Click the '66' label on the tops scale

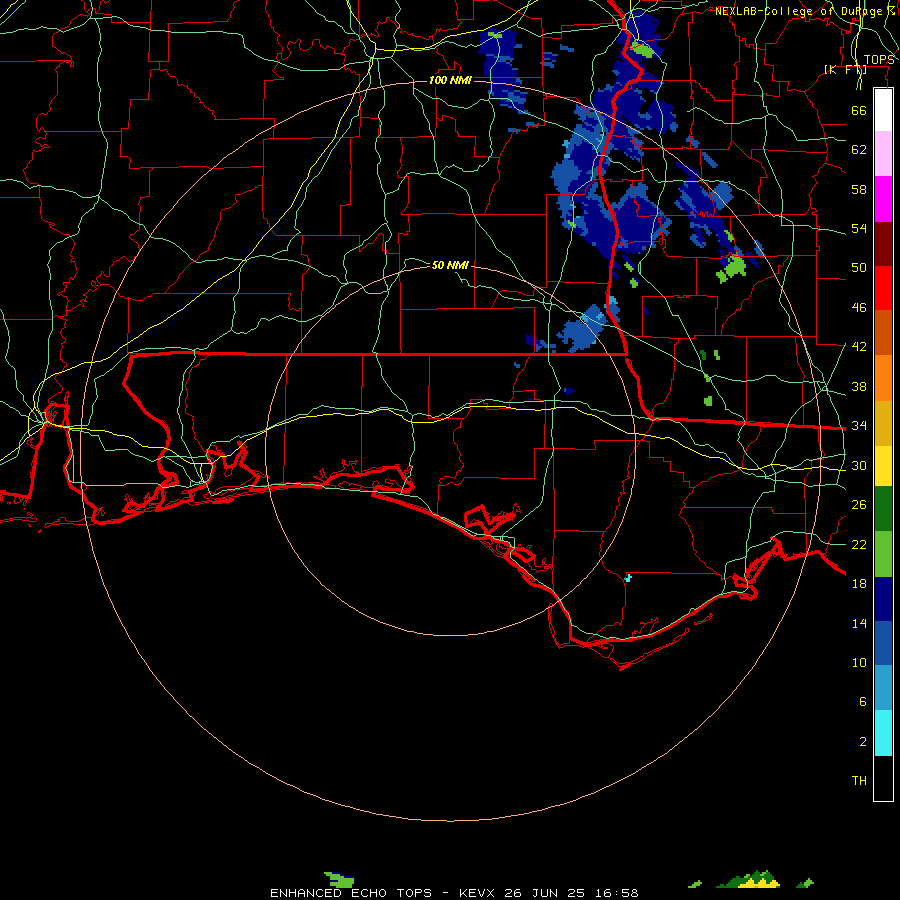pyautogui.click(x=859, y=110)
